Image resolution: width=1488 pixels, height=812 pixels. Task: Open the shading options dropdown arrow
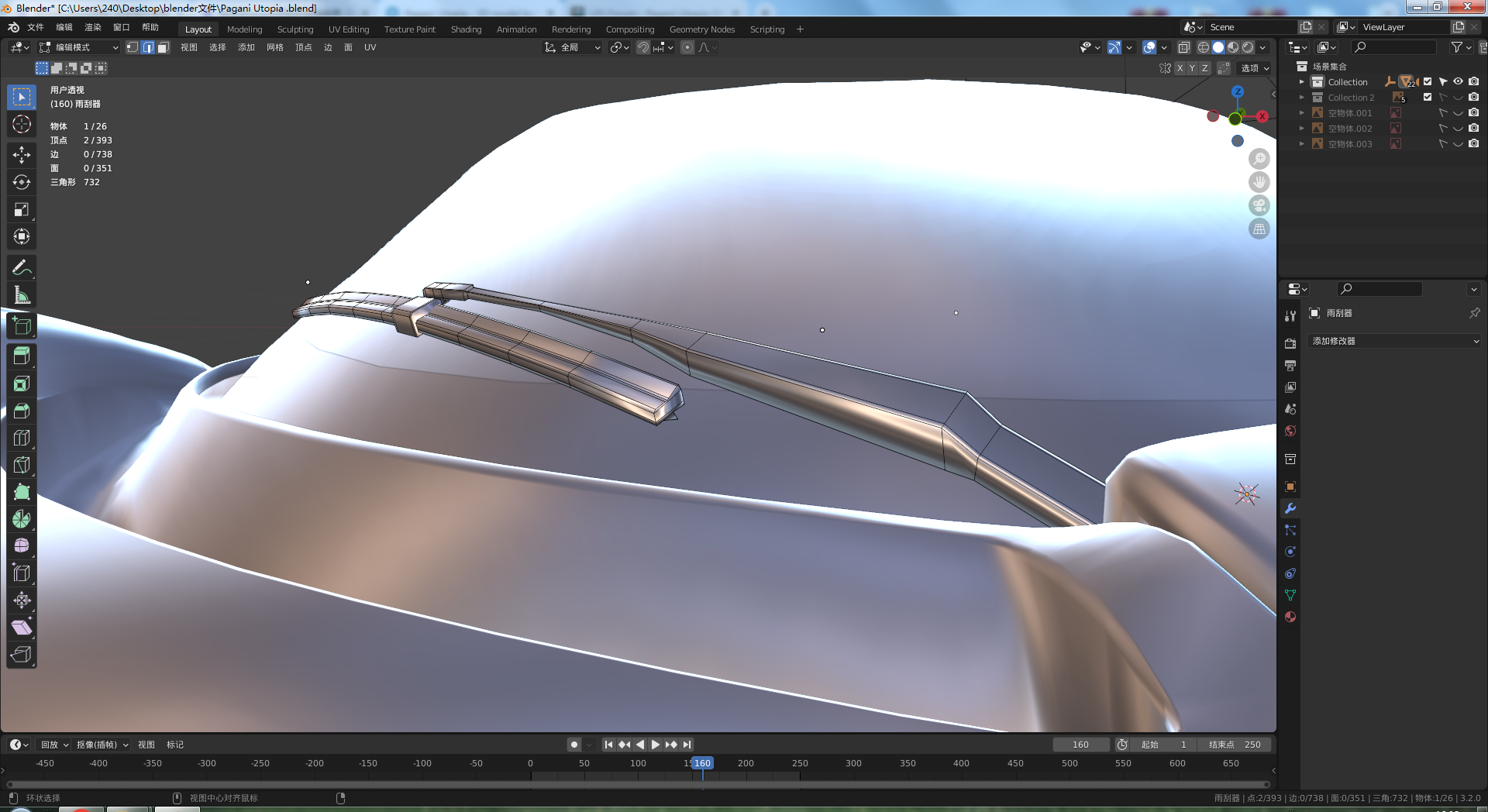[1262, 47]
